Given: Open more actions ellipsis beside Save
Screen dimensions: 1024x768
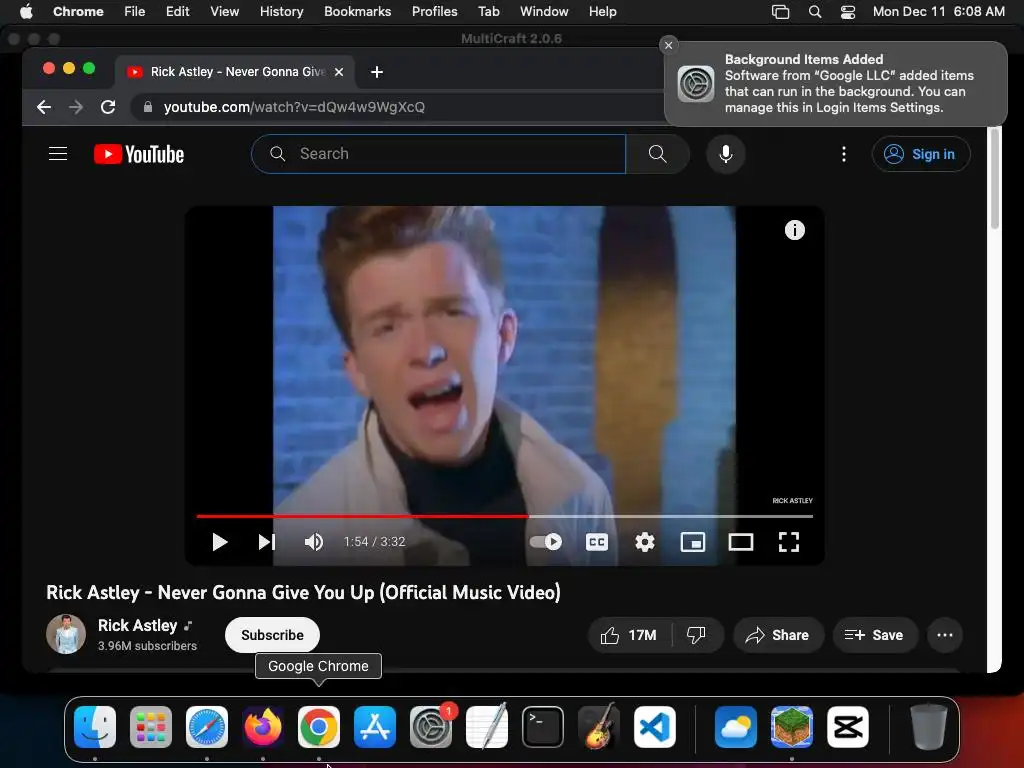Looking at the screenshot, I should (945, 635).
